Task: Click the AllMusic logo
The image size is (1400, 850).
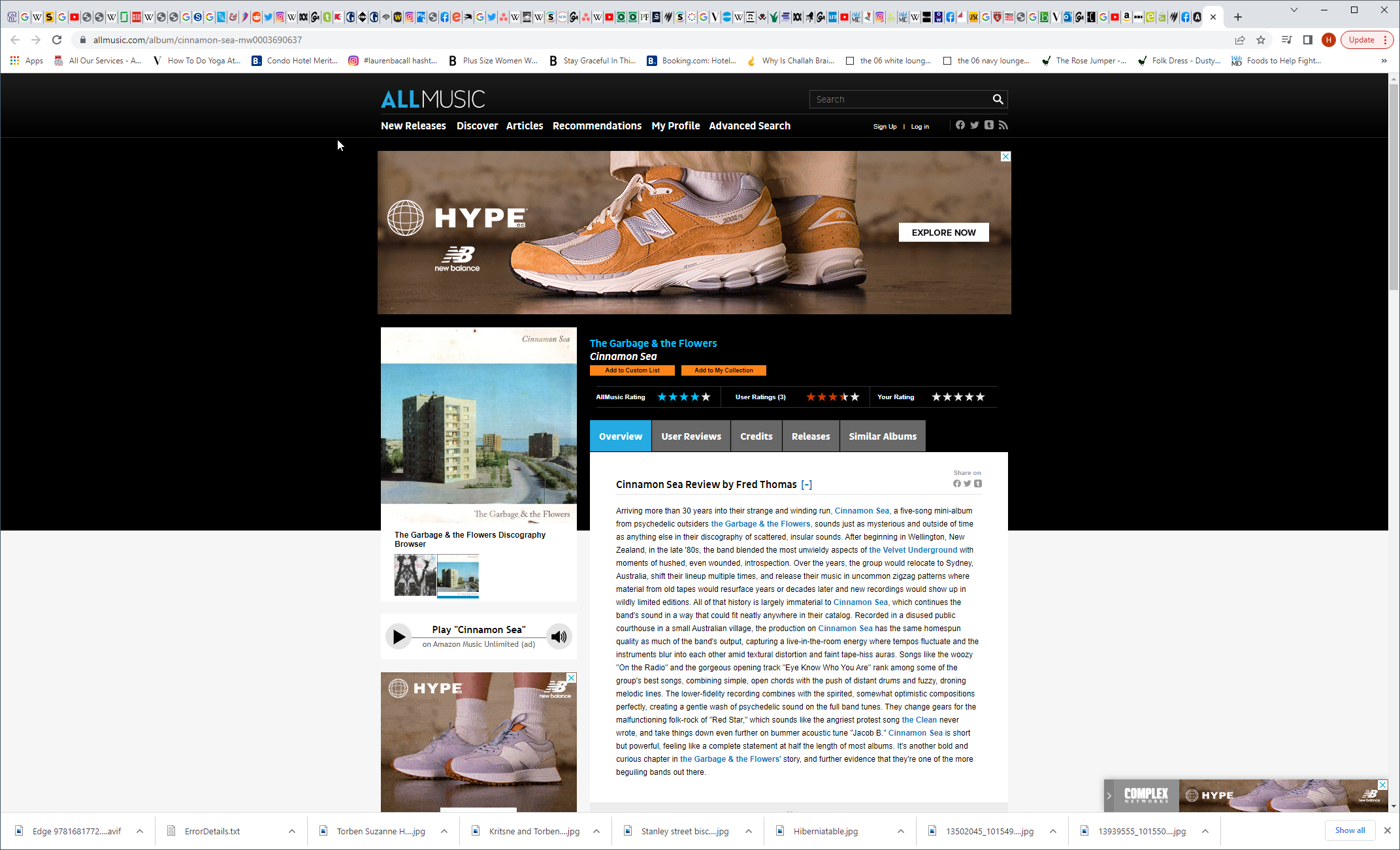Action: pos(432,99)
